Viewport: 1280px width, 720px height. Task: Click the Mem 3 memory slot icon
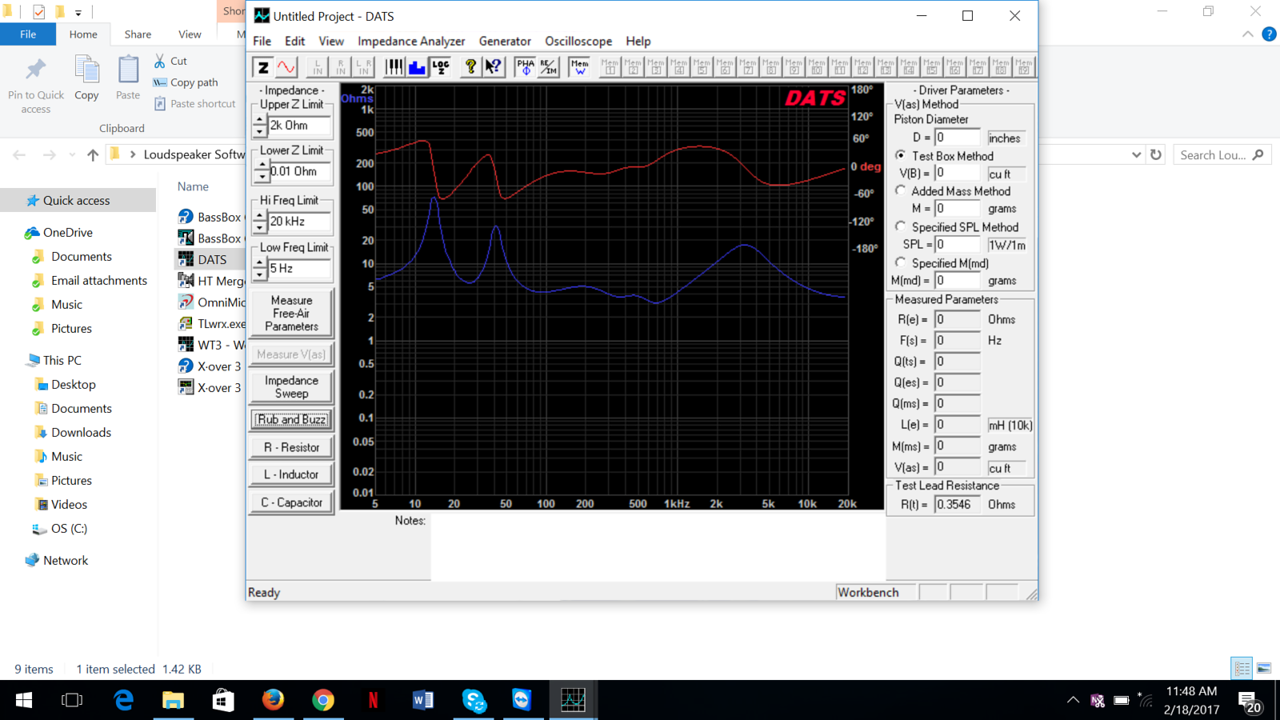(656, 67)
